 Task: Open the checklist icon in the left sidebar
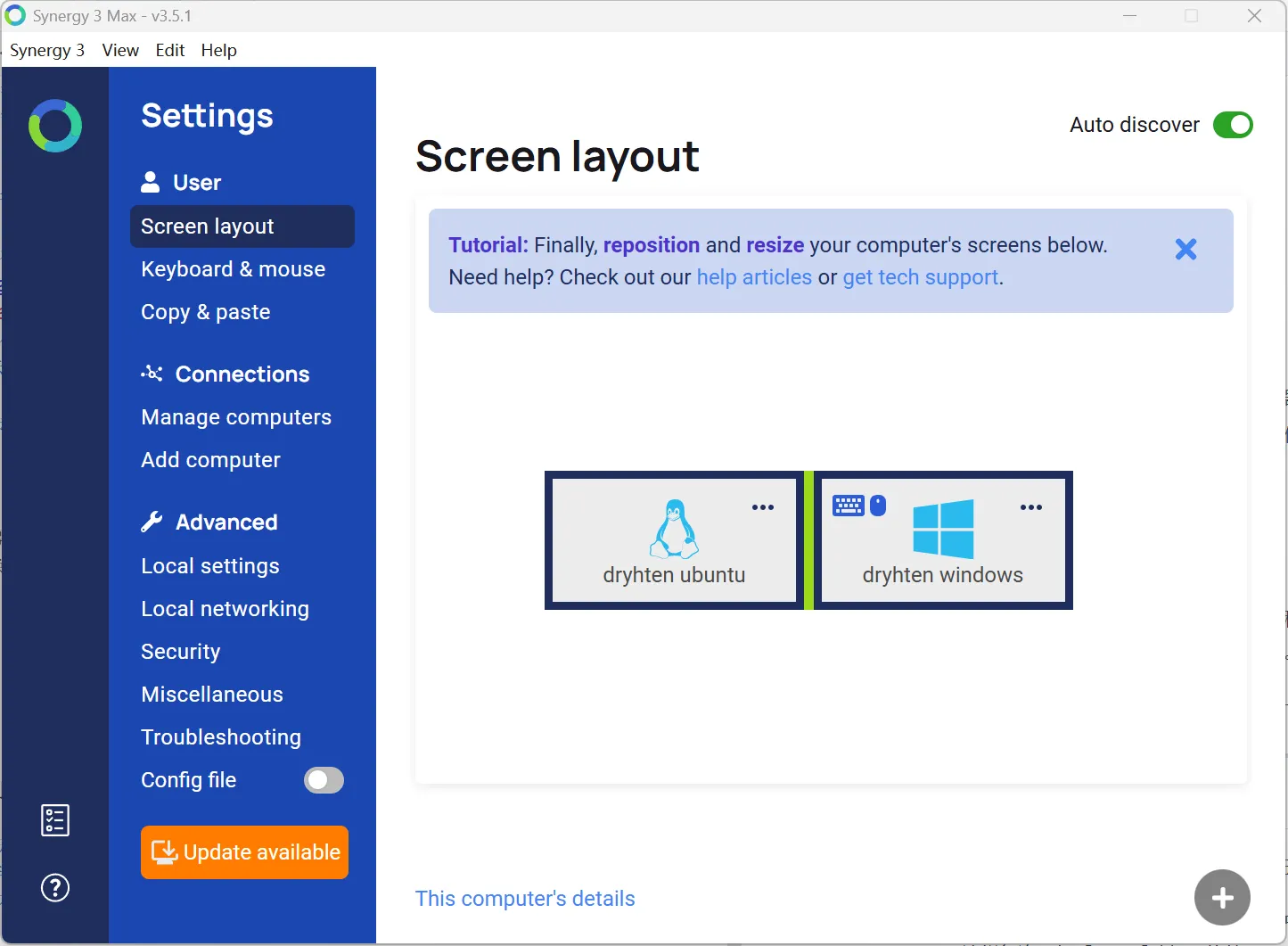[x=55, y=820]
